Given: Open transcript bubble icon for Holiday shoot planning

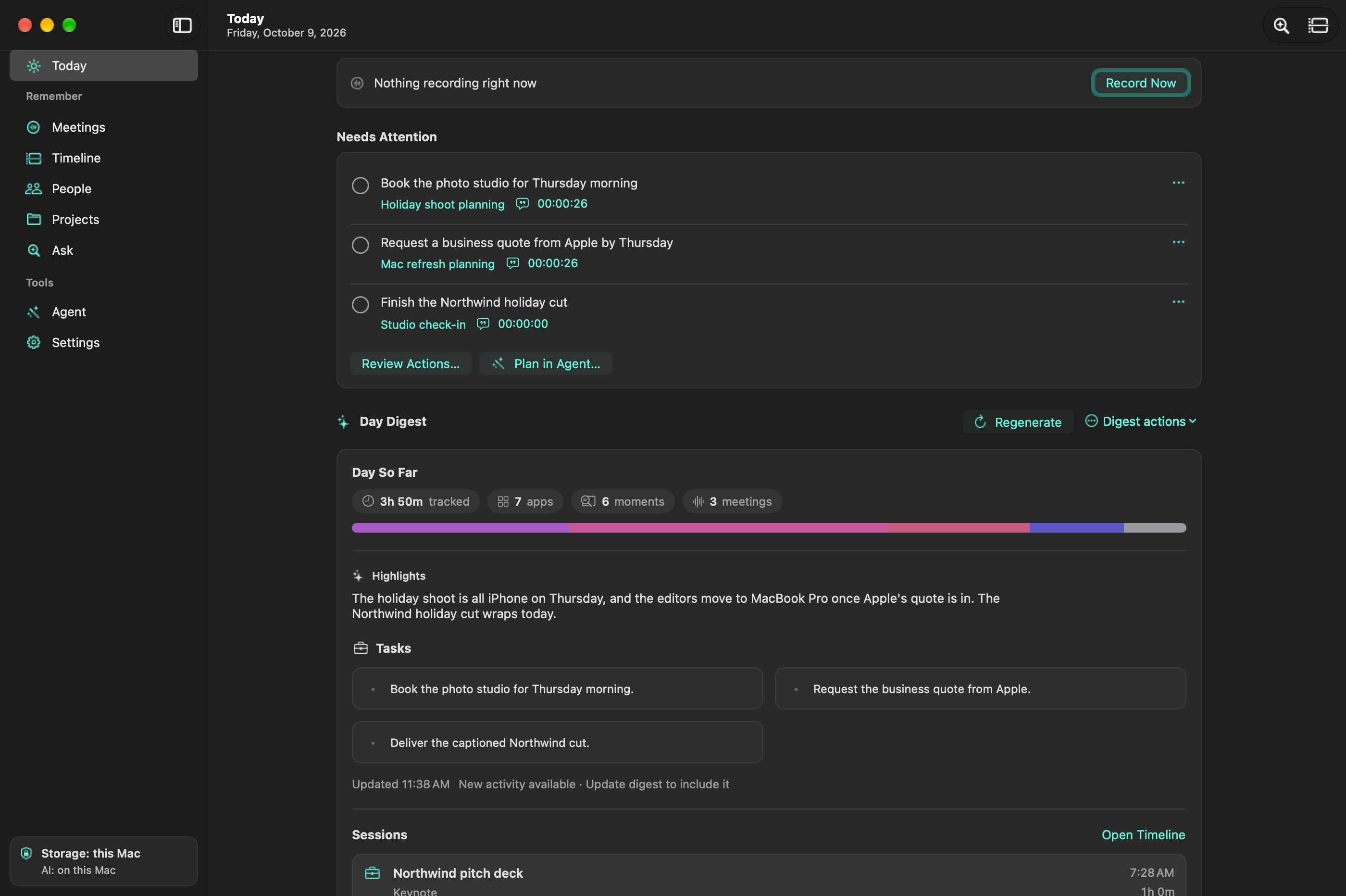Looking at the screenshot, I should point(522,203).
